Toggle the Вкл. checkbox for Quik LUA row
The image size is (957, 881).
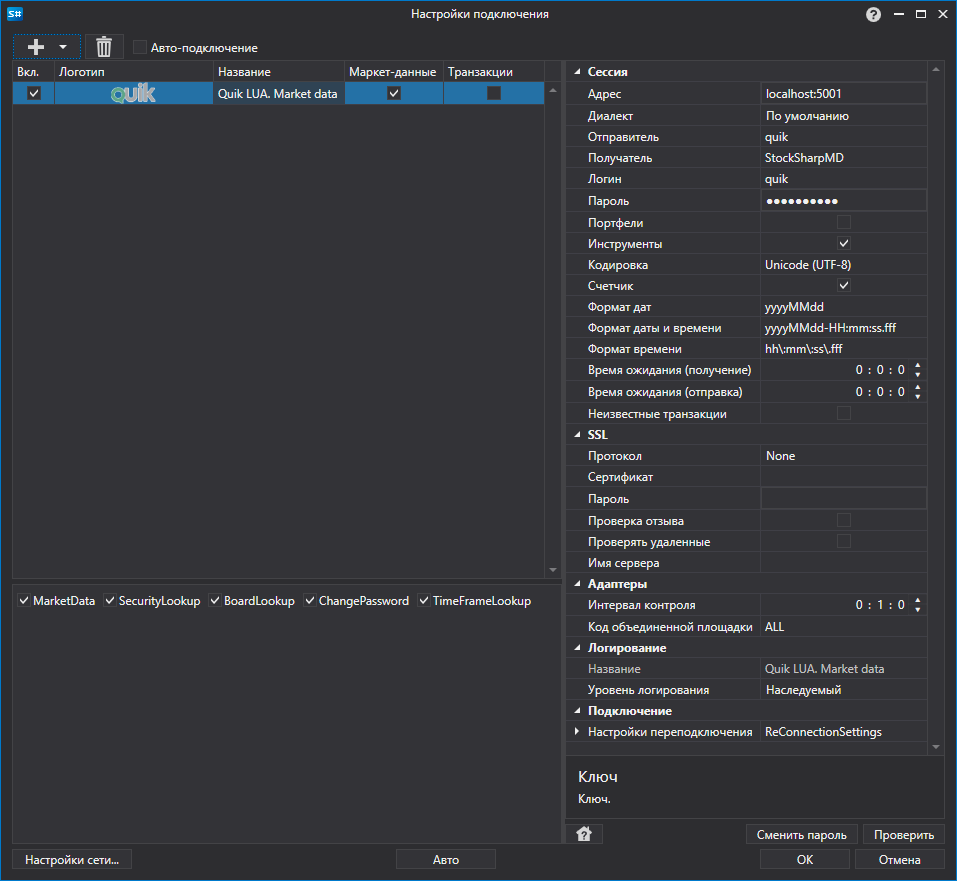click(x=34, y=93)
